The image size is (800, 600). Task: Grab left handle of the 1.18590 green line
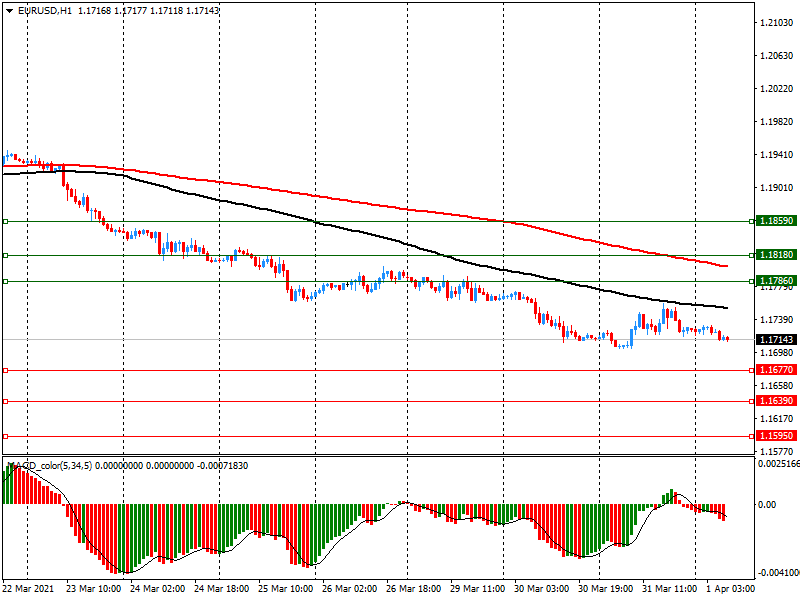(x=6, y=221)
